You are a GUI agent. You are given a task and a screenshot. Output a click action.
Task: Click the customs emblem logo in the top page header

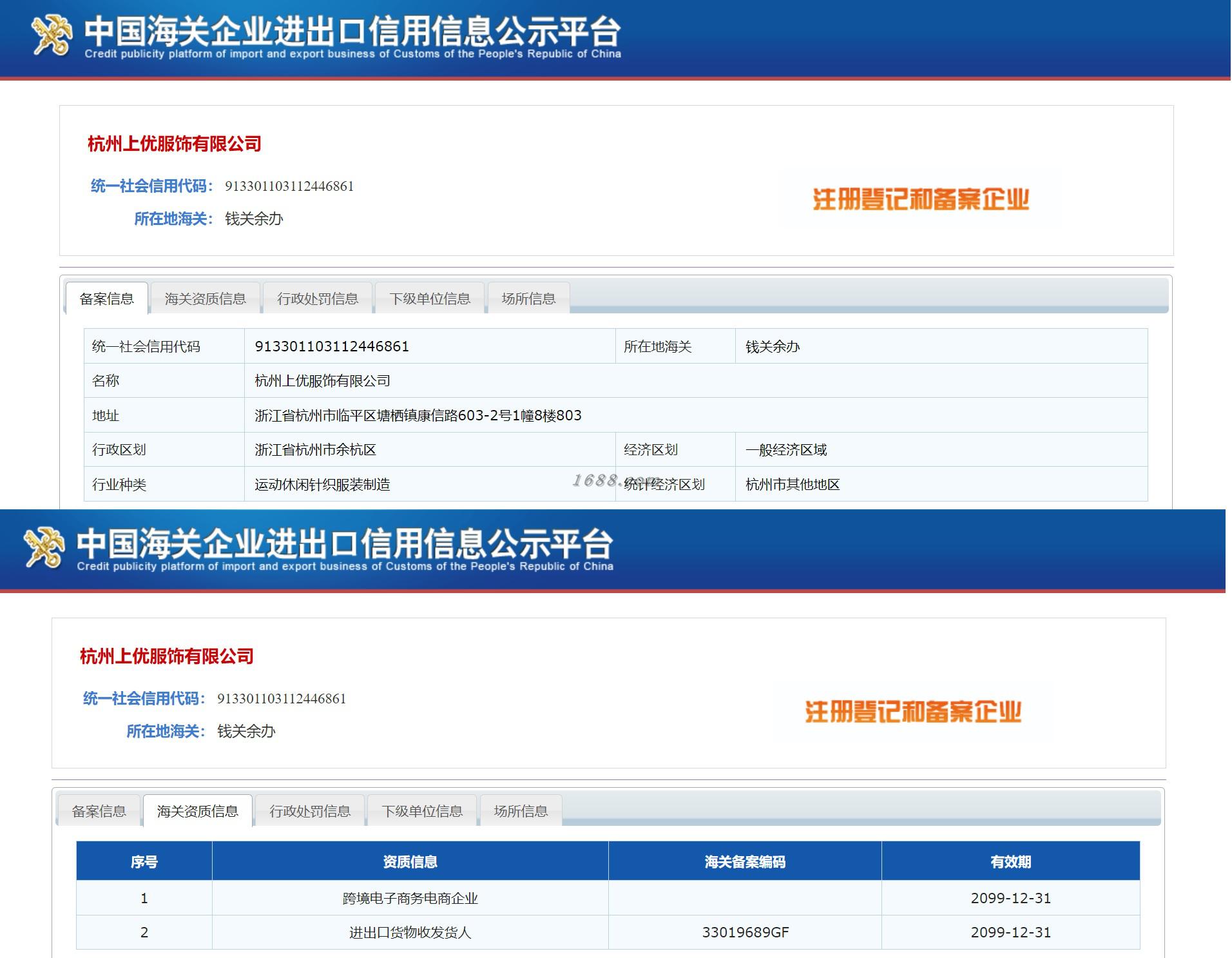pyautogui.click(x=52, y=35)
